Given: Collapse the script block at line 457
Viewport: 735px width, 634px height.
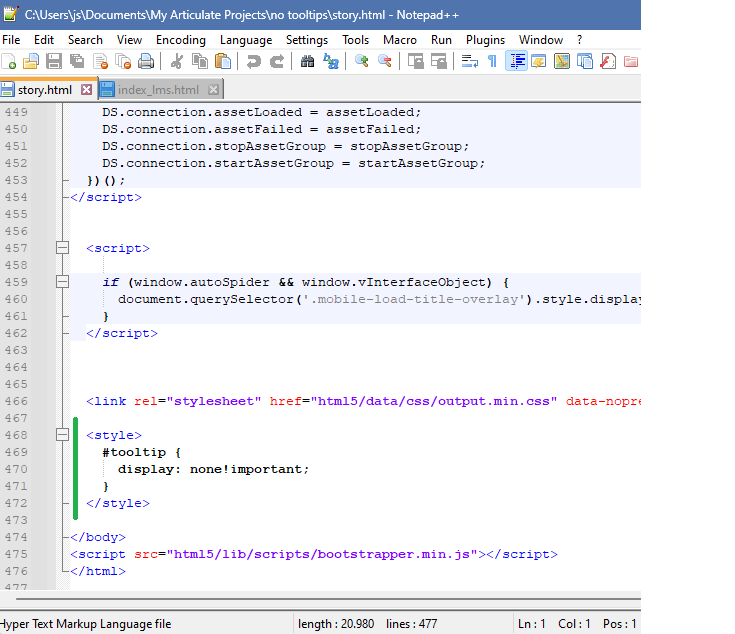Looking at the screenshot, I should tap(63, 248).
